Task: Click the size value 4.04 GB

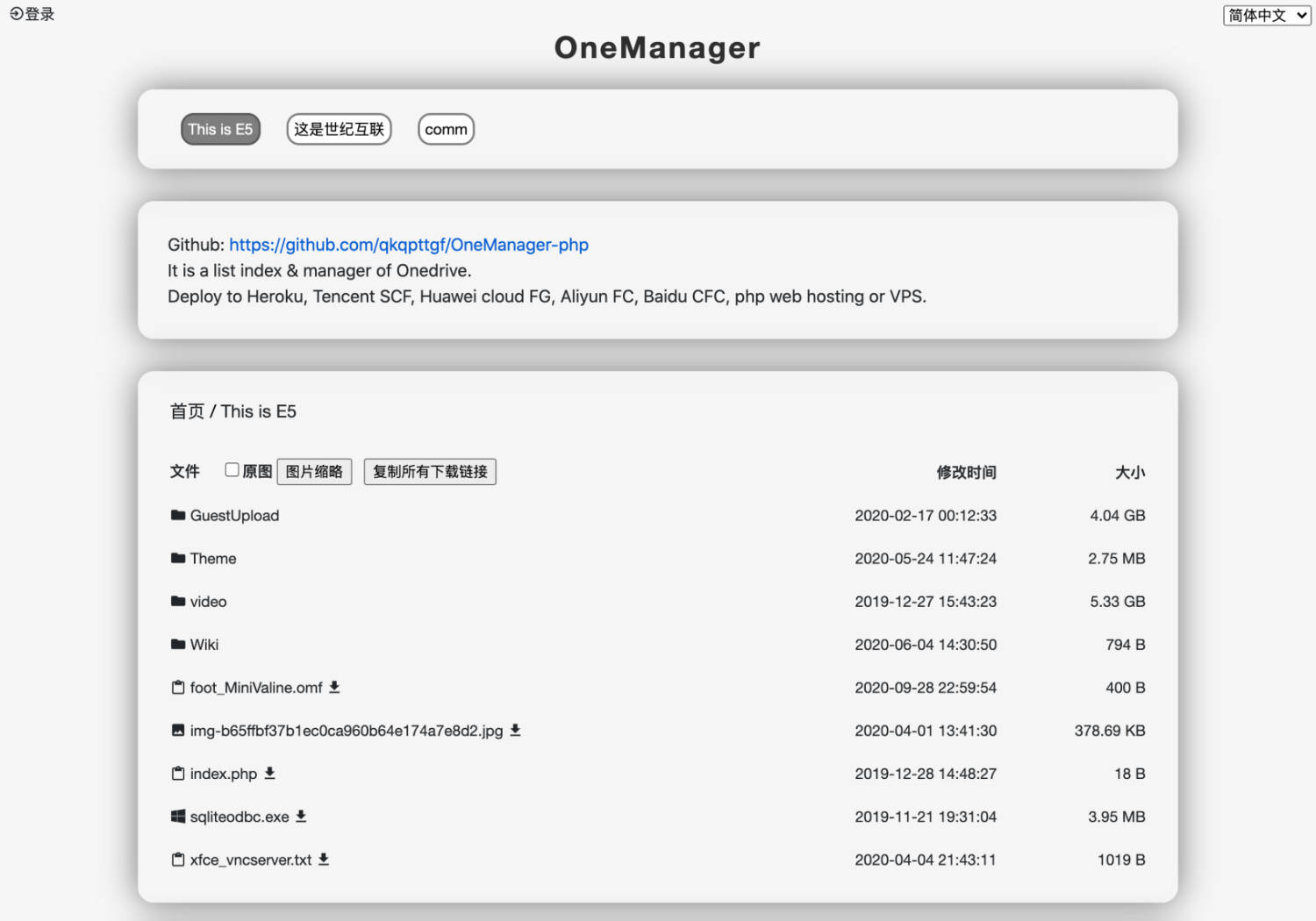Action: (1118, 516)
